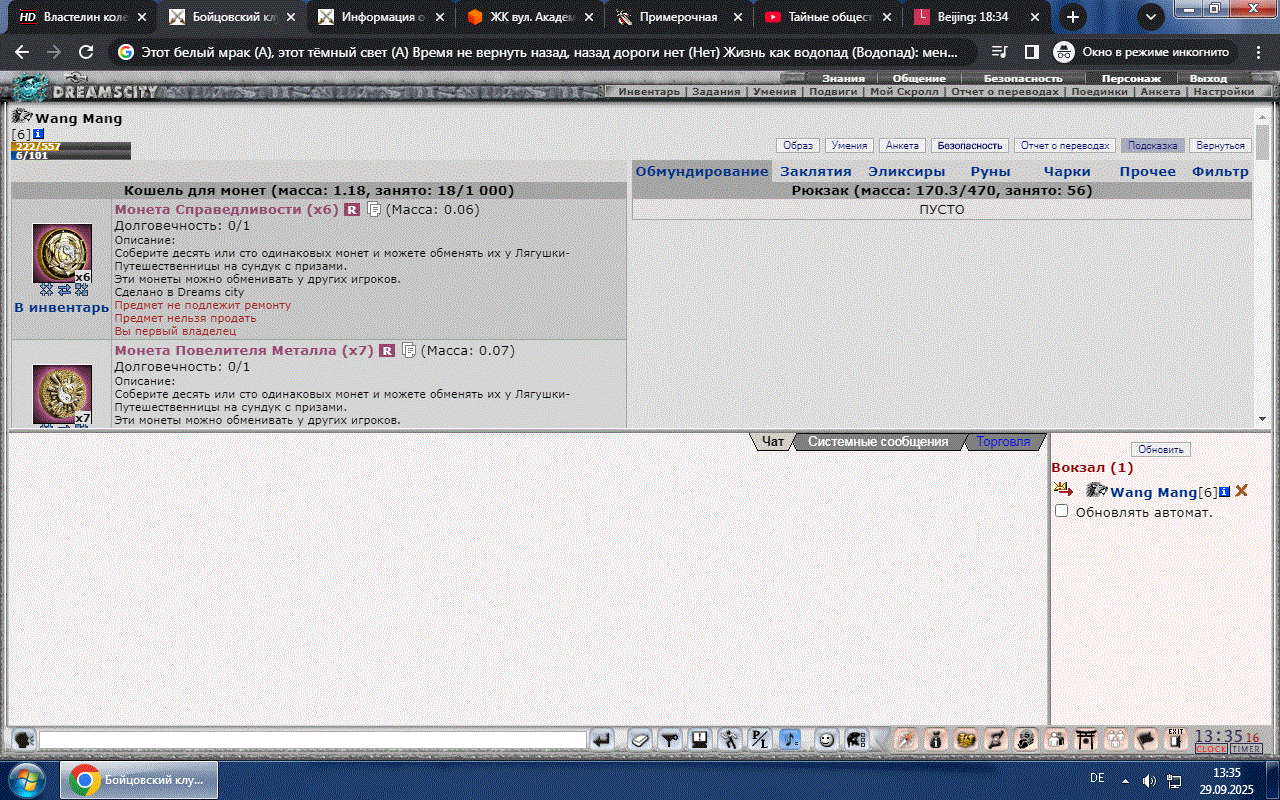Switch to the Системные сообщения tab
The width and height of the screenshot is (1280, 800).
click(877, 441)
